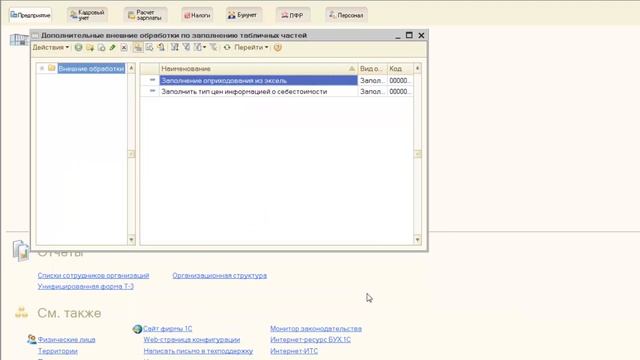Click the pencil Edit item icon
Viewport: 640px width, 360px height.
[x=113, y=48]
